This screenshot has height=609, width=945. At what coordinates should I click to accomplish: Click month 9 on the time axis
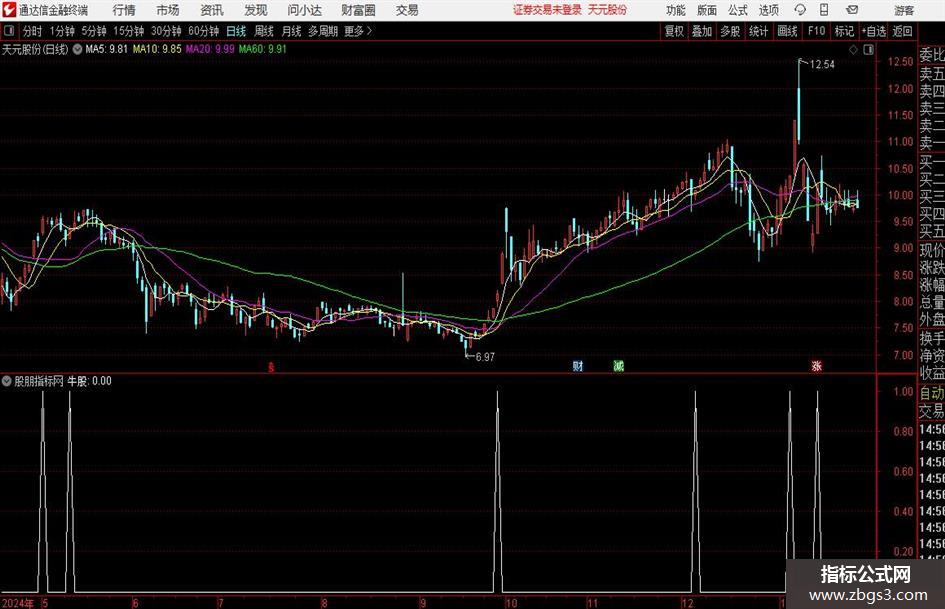point(423,603)
